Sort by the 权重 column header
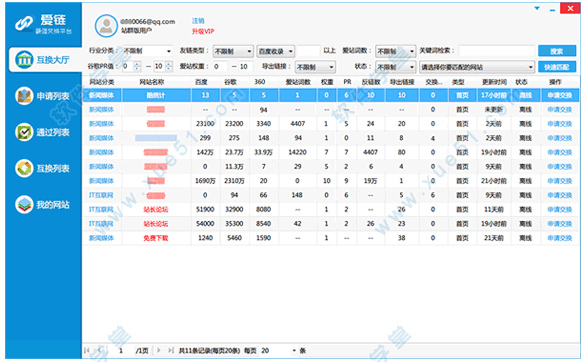 (x=327, y=82)
